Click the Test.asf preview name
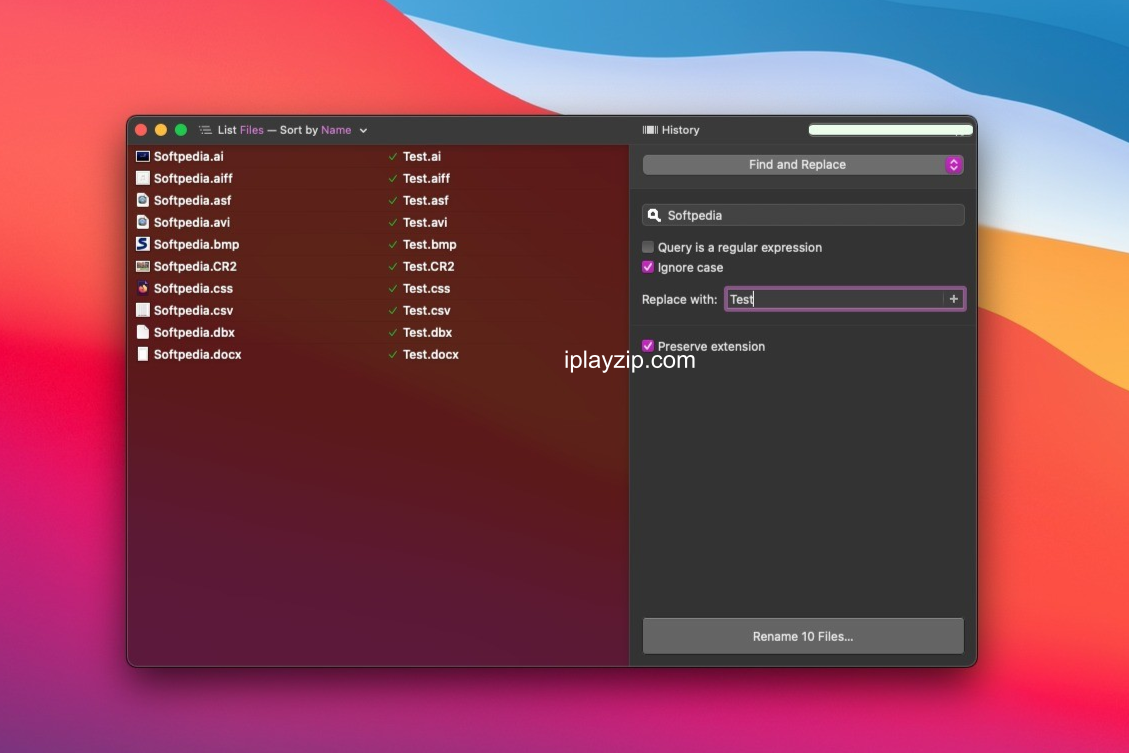This screenshot has height=753, width=1129. click(x=426, y=200)
